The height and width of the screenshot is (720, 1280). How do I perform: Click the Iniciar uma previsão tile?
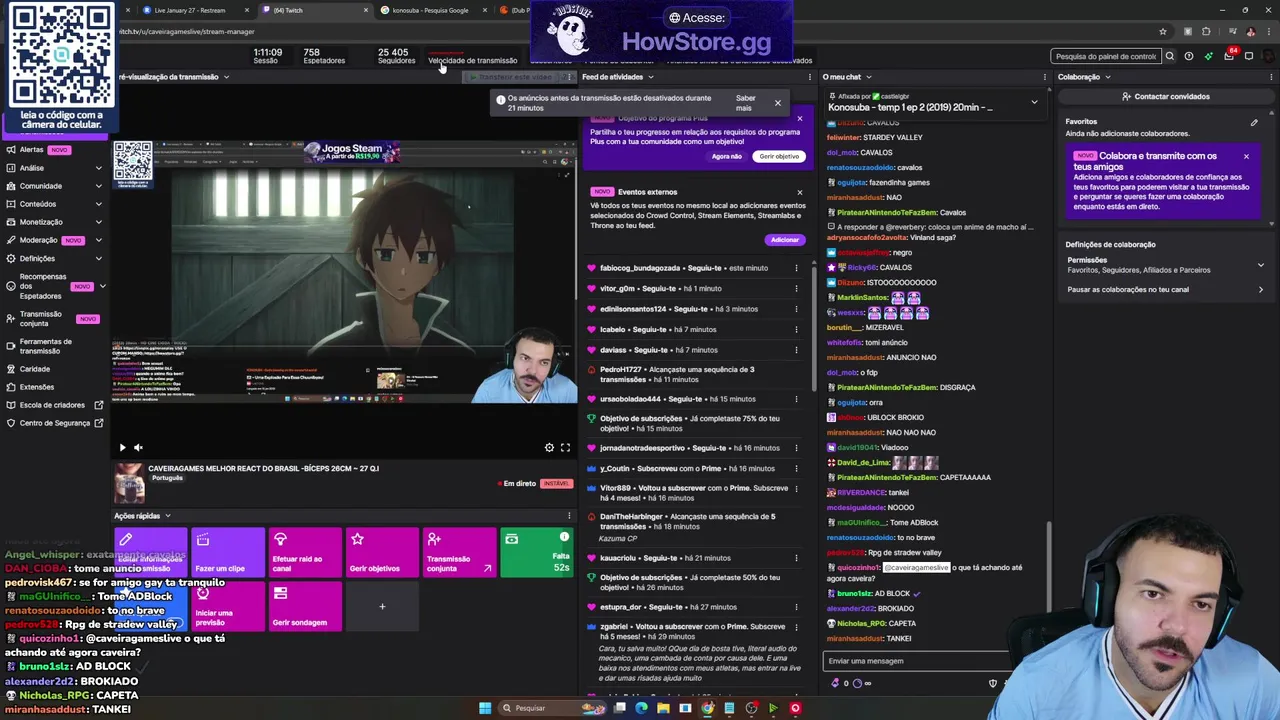click(227, 606)
